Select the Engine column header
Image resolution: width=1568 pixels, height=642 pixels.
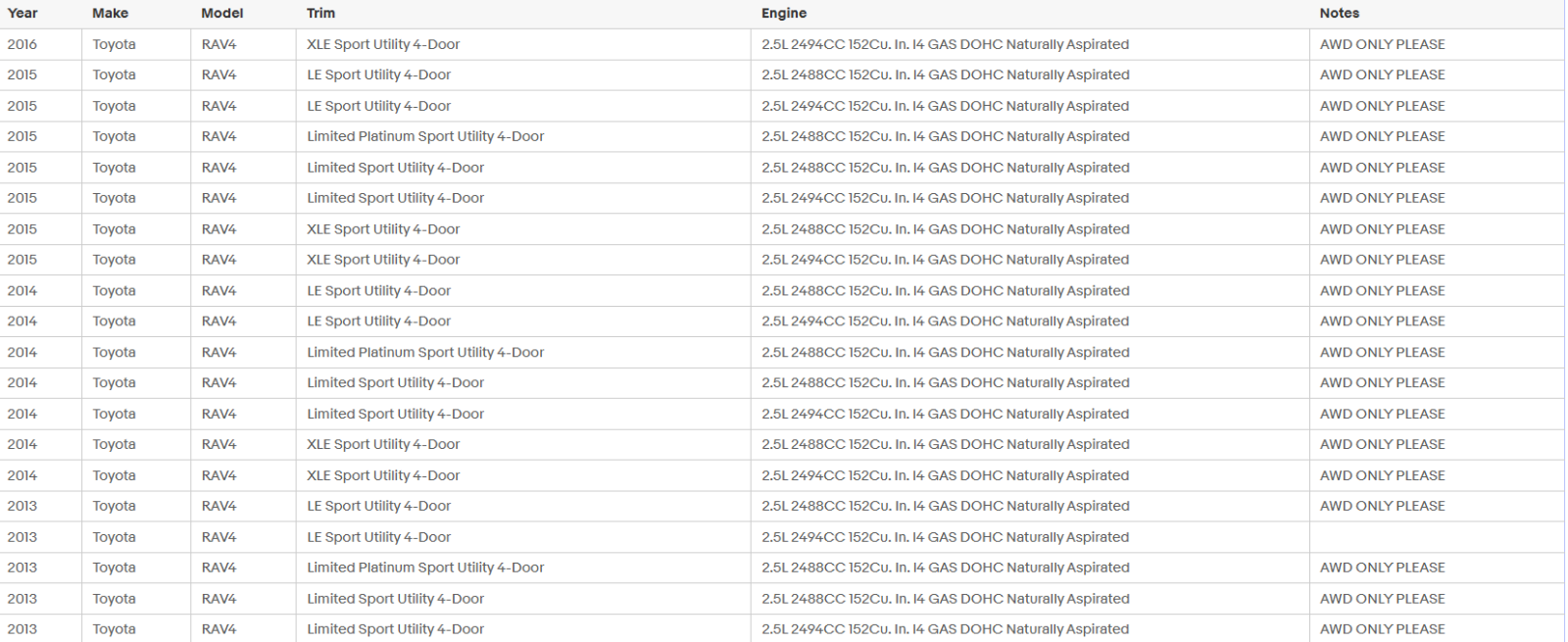[784, 14]
